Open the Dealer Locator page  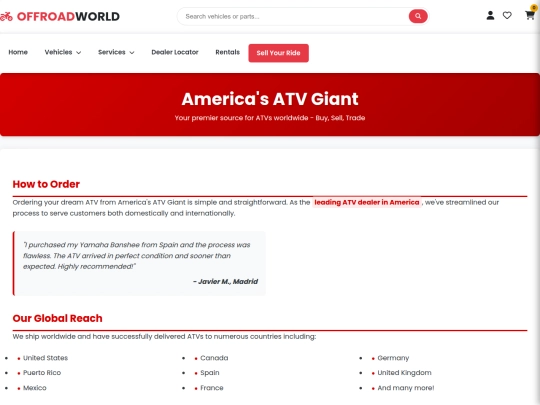click(175, 52)
